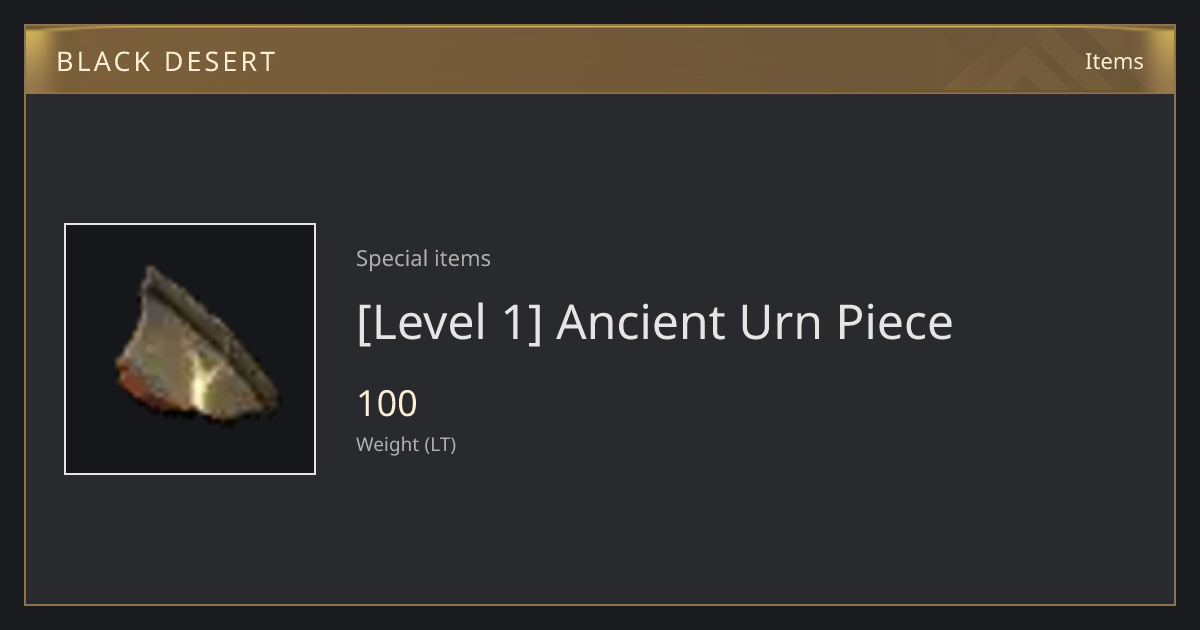Click the (LT) unit beside Weight
The width and height of the screenshot is (1200, 630).
[441, 445]
